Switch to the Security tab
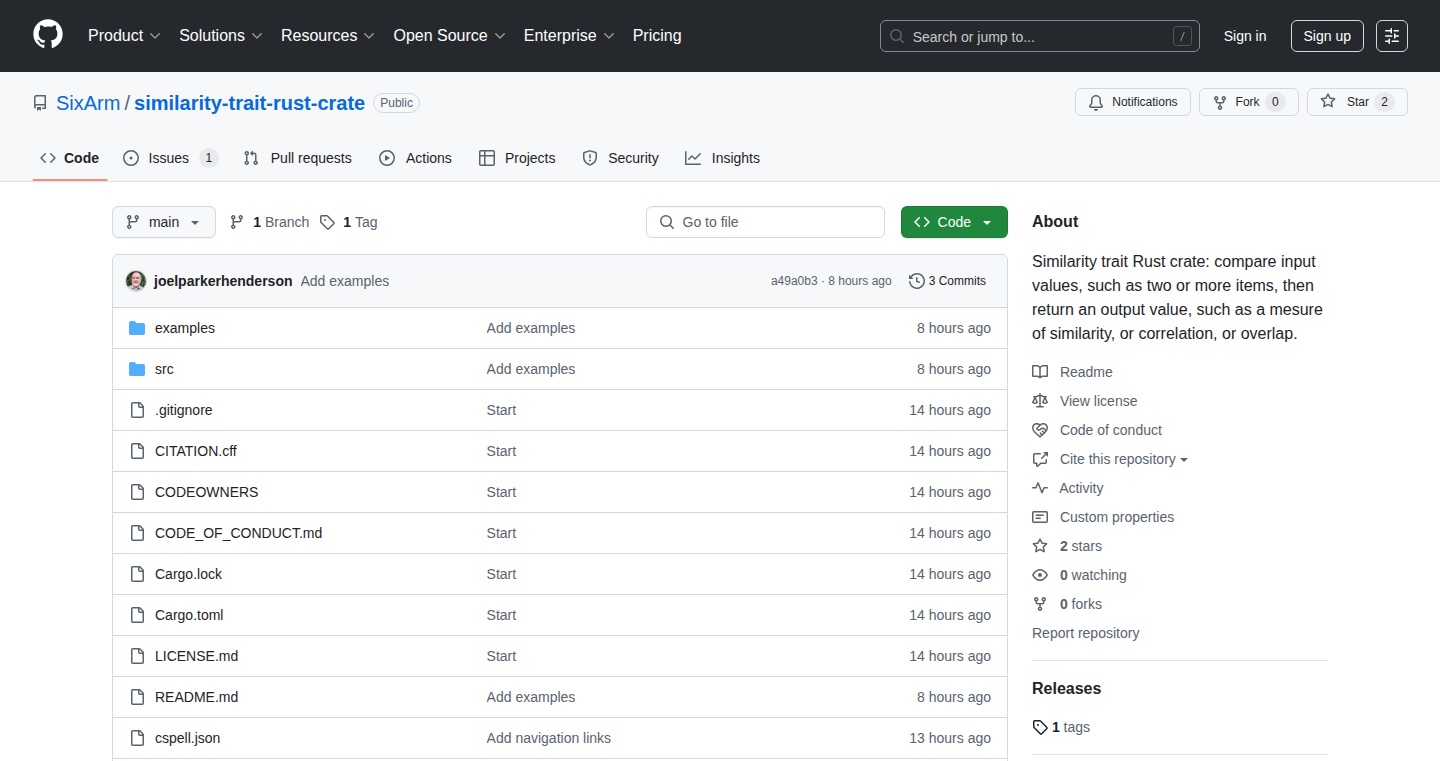Image resolution: width=1440 pixels, height=761 pixels. (x=621, y=158)
